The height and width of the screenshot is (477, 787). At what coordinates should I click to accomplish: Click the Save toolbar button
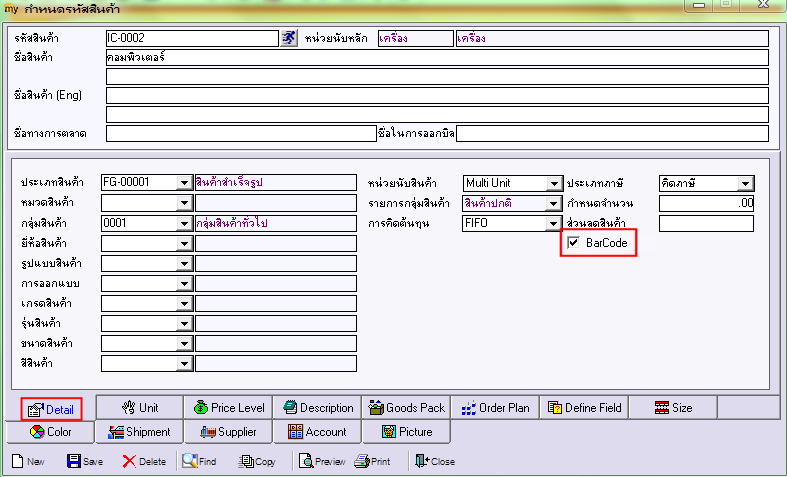pos(84,462)
